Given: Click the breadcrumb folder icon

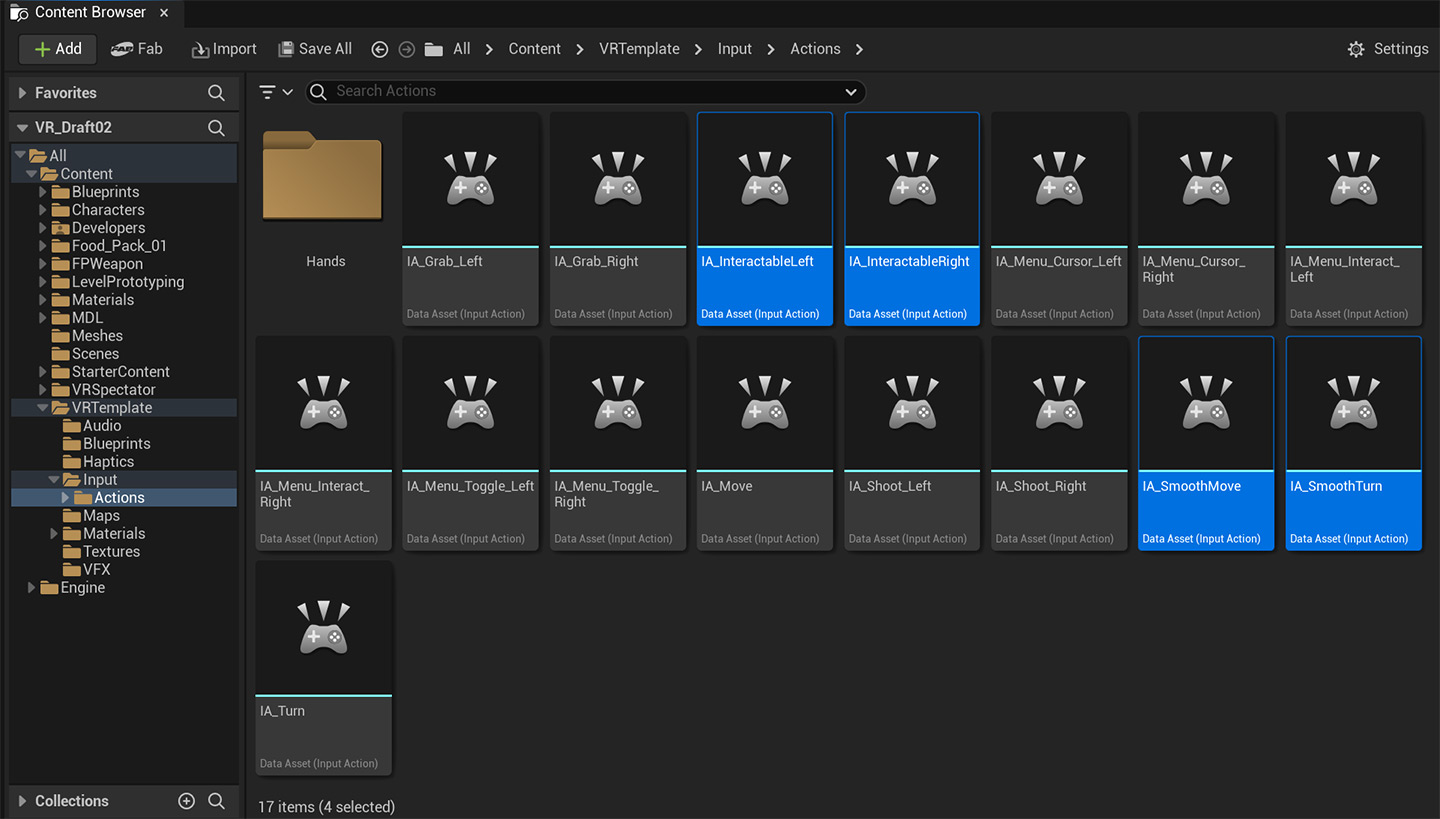Looking at the screenshot, I should pyautogui.click(x=433, y=49).
